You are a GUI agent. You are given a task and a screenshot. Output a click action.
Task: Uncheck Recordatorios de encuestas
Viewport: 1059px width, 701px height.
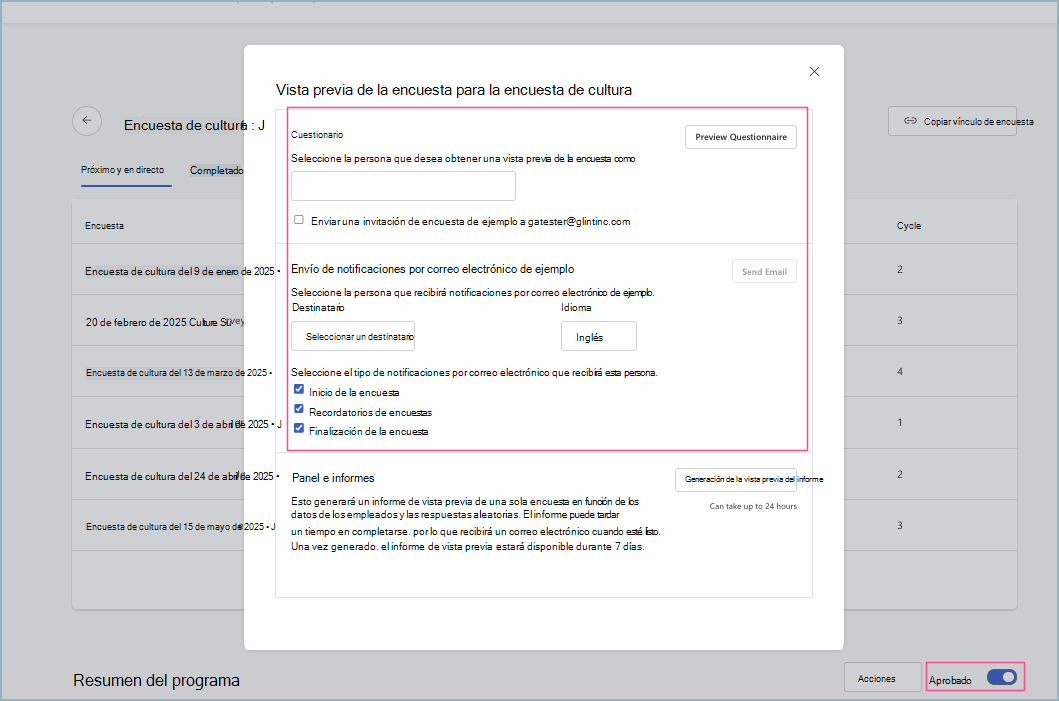point(299,409)
